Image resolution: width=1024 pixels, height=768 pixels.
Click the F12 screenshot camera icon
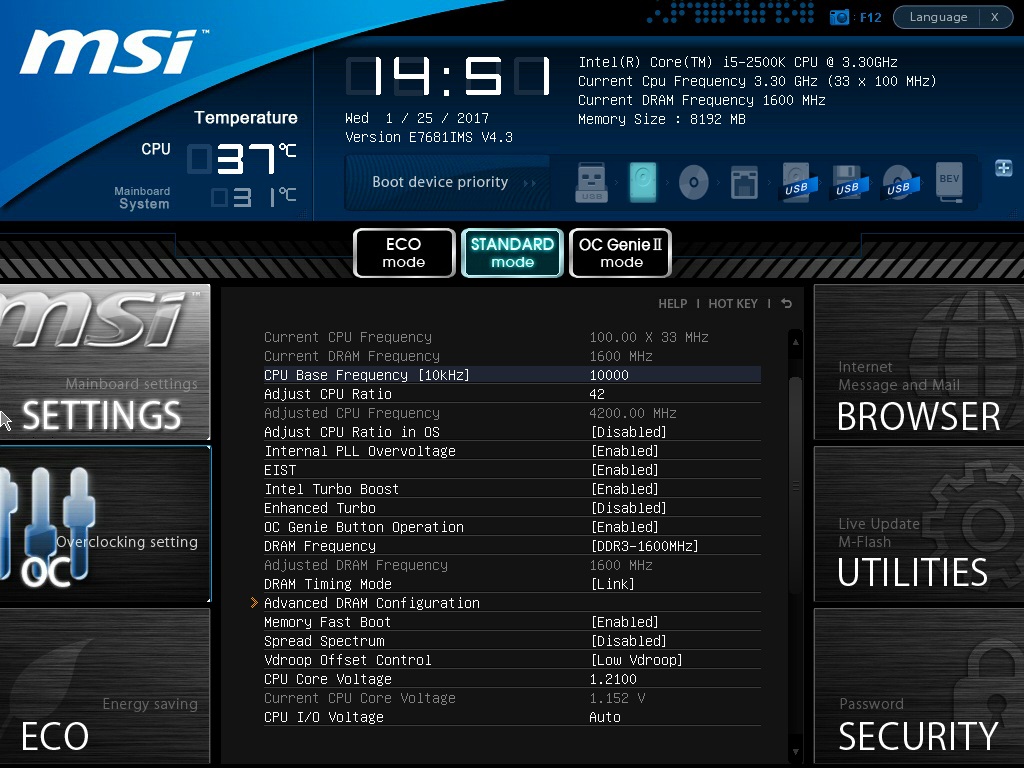[x=839, y=17]
